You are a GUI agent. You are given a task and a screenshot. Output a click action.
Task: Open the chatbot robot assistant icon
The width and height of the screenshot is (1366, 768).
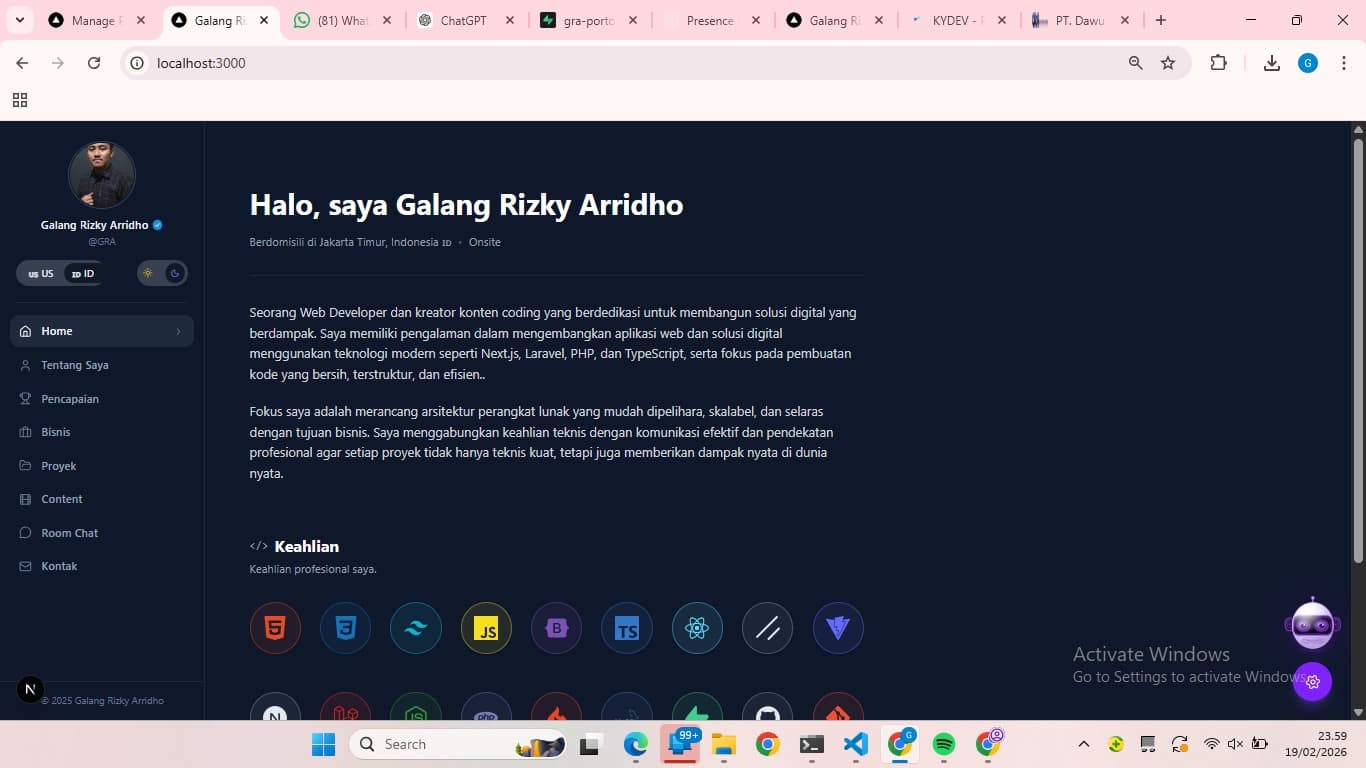tap(1313, 625)
